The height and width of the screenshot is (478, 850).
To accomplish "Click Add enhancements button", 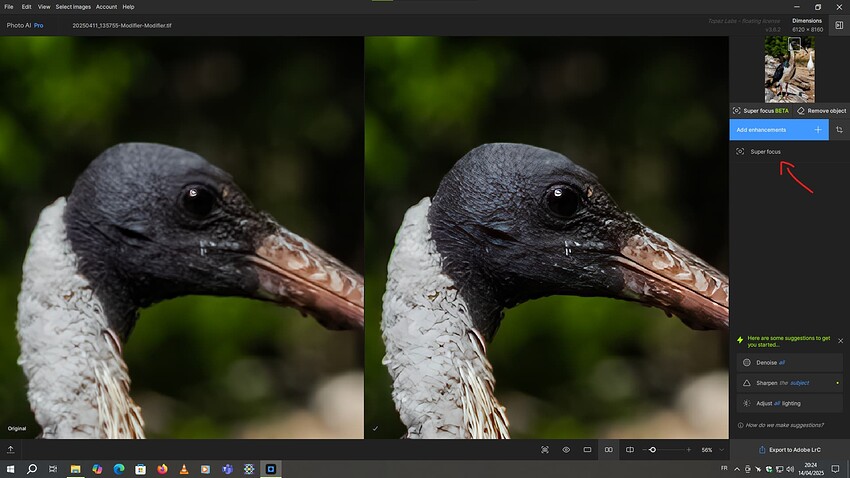I will [x=779, y=130].
